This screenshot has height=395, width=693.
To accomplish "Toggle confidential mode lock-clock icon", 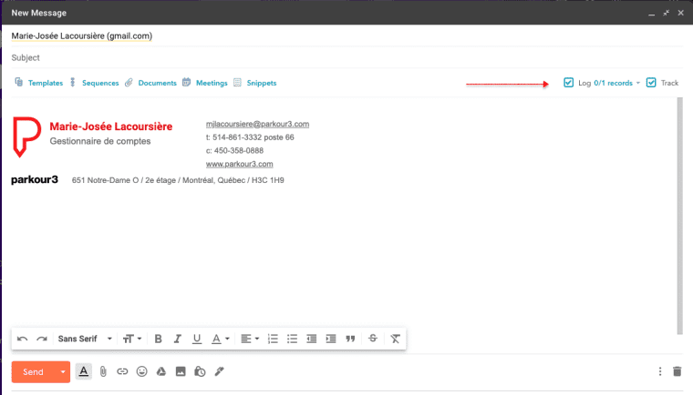I will point(200,372).
